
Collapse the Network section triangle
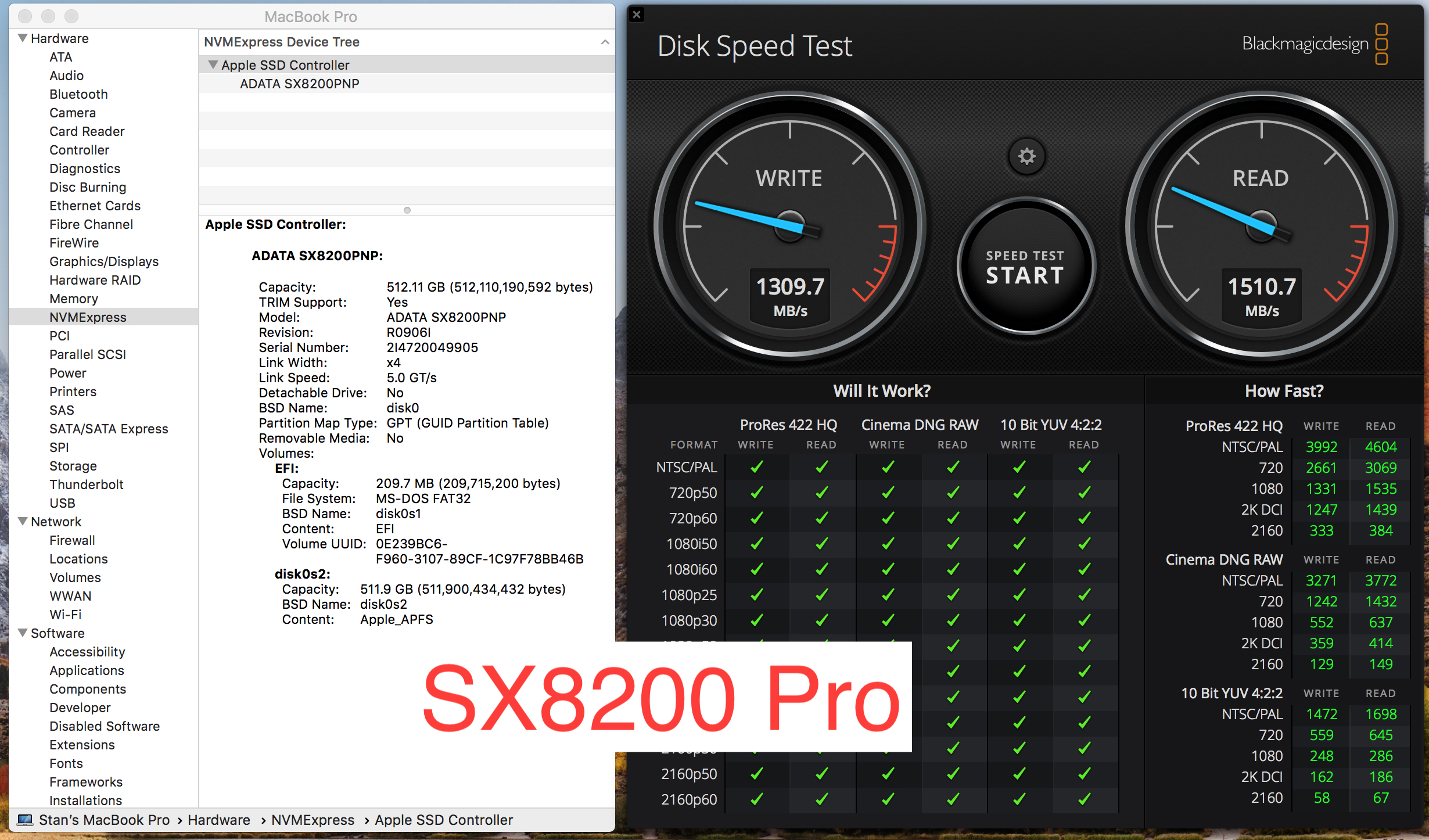pos(23,522)
